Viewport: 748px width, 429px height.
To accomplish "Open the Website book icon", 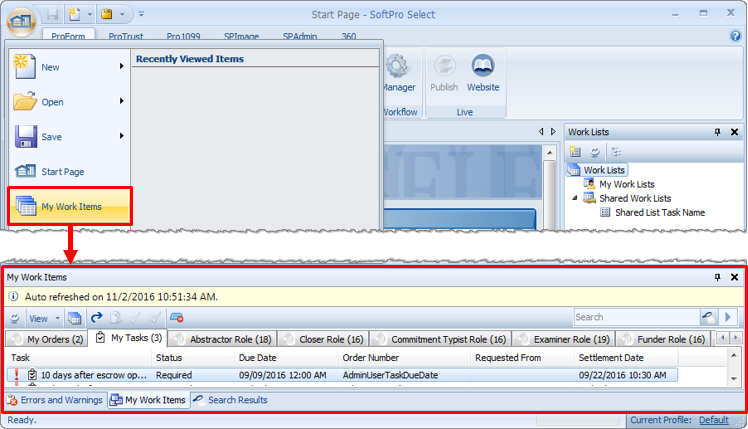I will [483, 66].
